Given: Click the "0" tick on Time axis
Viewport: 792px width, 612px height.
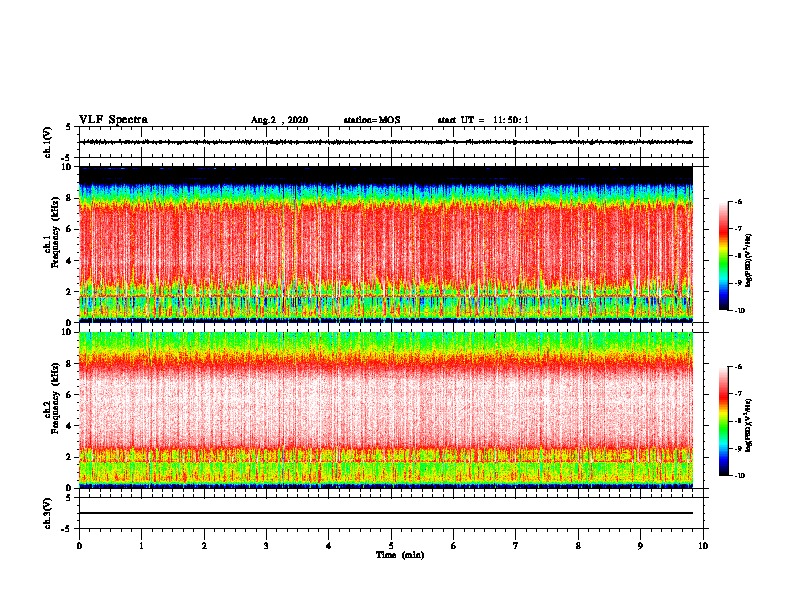Looking at the screenshot, I should [x=79, y=545].
